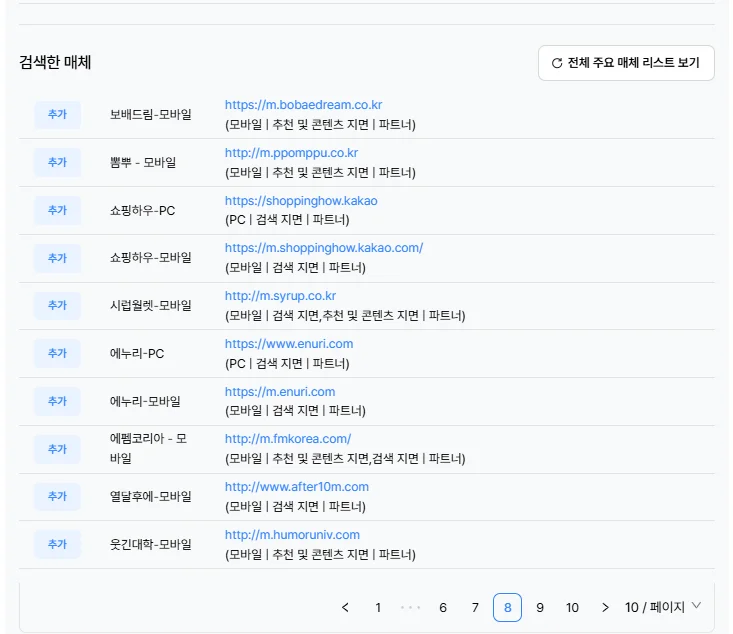Jump to page 9
Screen dimensions: 733x634
[540, 607]
